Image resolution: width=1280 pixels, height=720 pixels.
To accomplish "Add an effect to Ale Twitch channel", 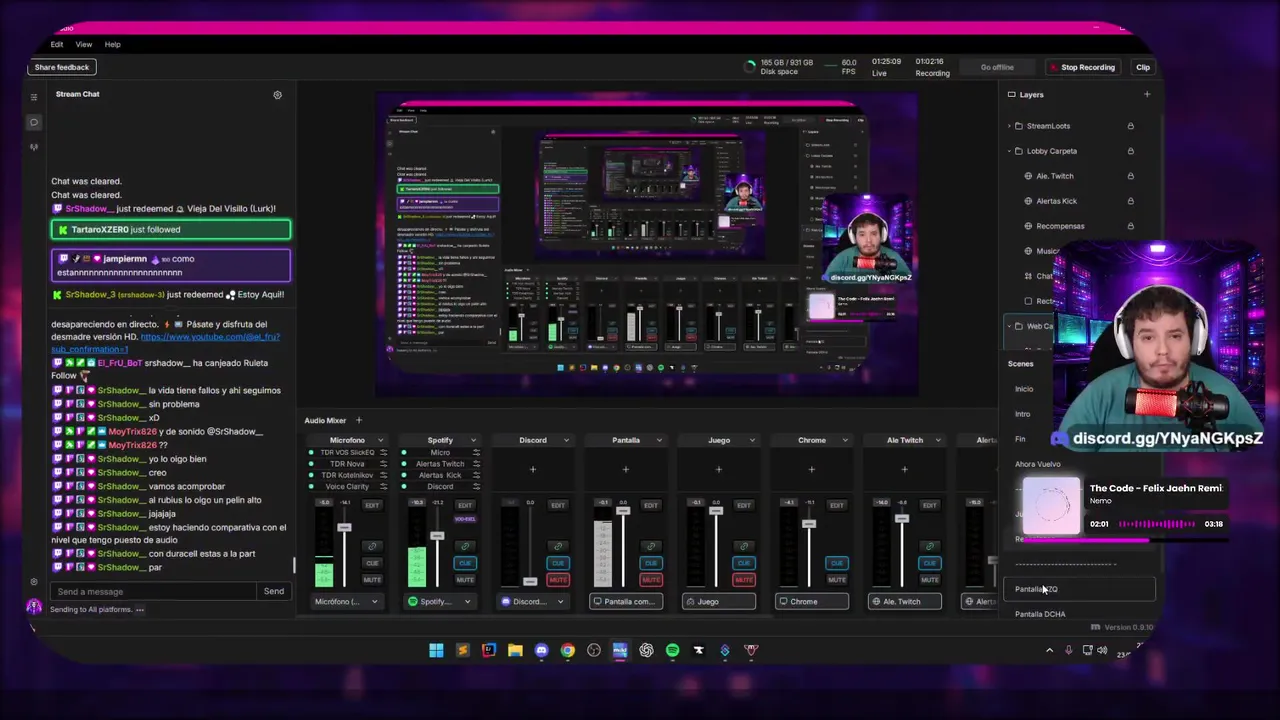I will 904,469.
